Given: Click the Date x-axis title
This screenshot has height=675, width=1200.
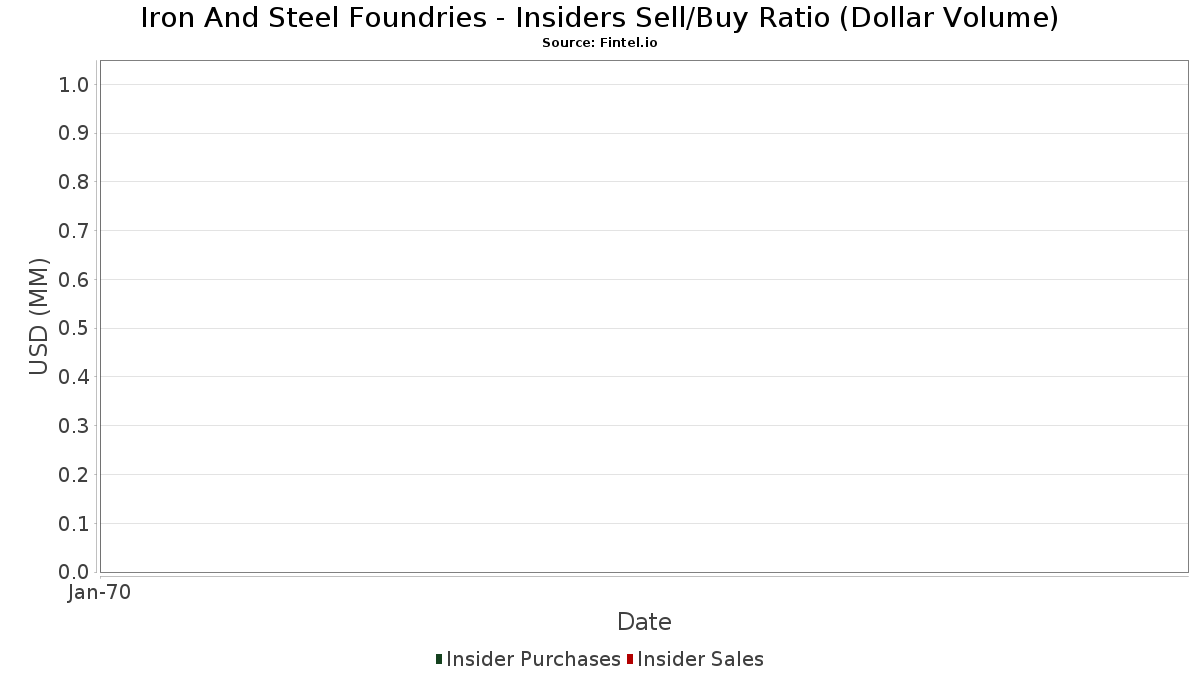Looking at the screenshot, I should (644, 621).
